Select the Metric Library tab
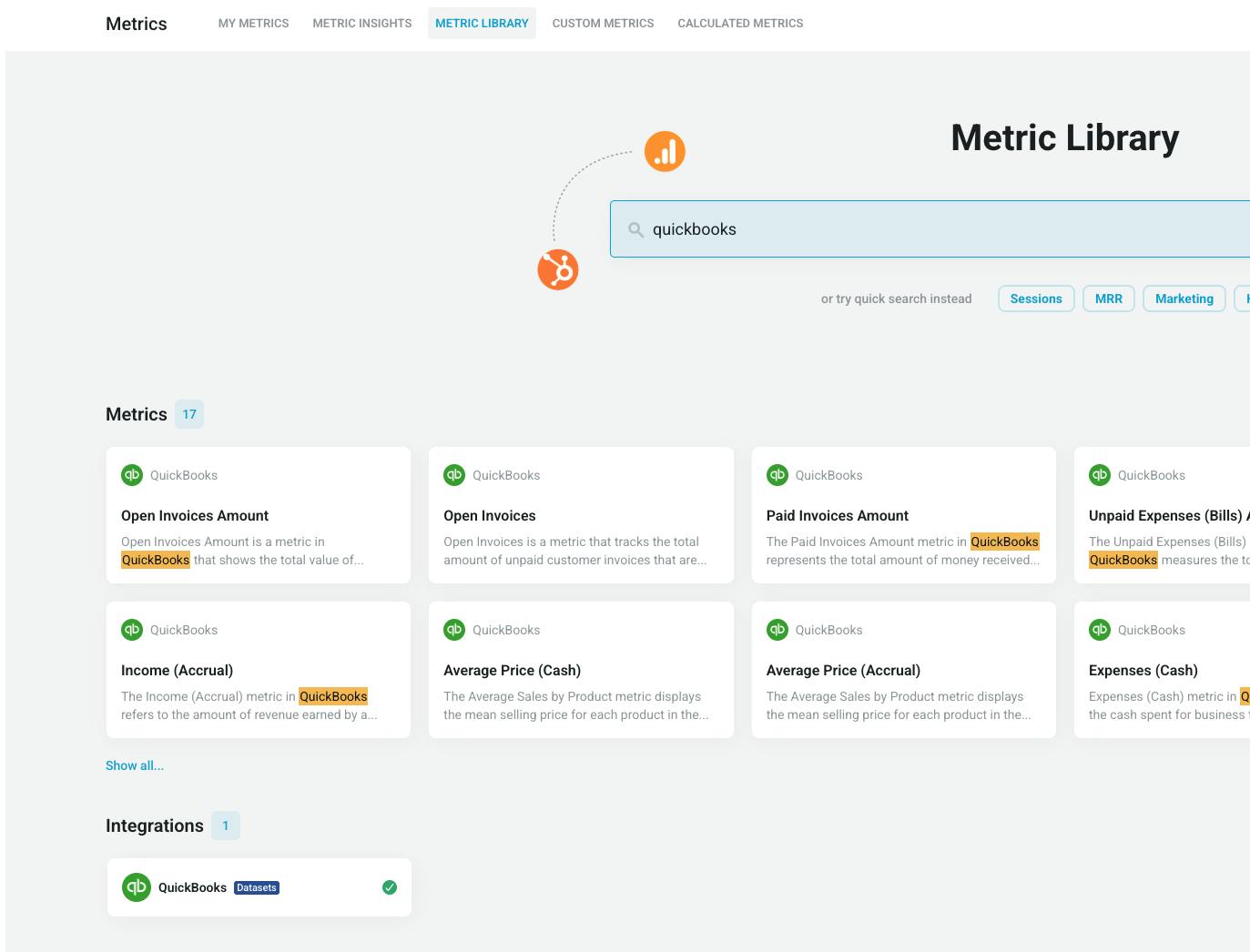1250x952 pixels. (x=482, y=24)
